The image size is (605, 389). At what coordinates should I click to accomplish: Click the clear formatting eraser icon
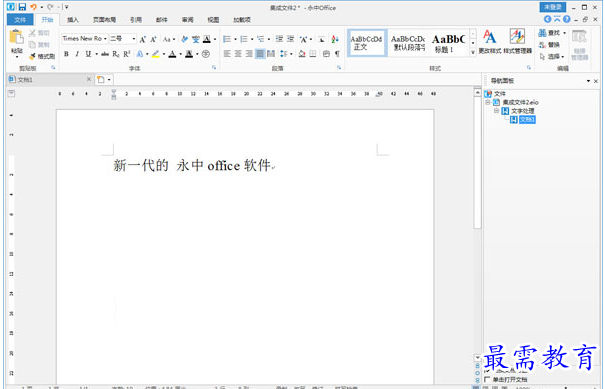coord(184,39)
